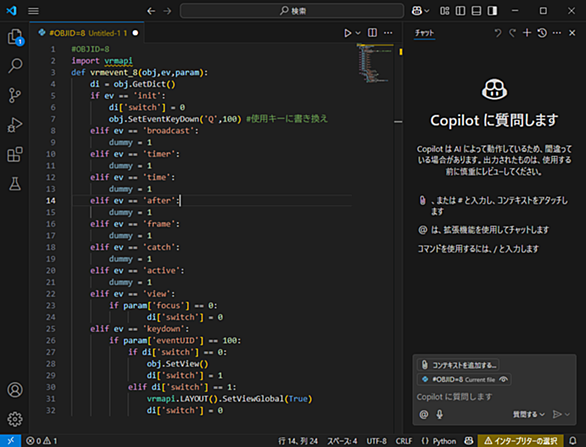This screenshot has width=586, height=447.
Task: Open the Extensions view
Action: (15, 154)
